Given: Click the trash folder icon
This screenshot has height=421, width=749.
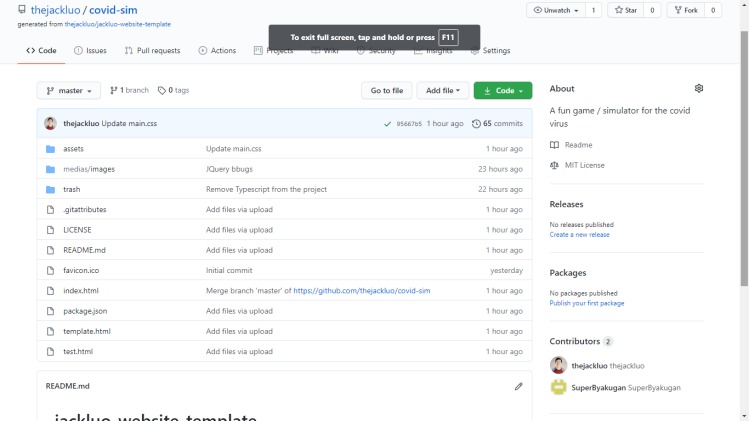Looking at the screenshot, I should [50, 189].
